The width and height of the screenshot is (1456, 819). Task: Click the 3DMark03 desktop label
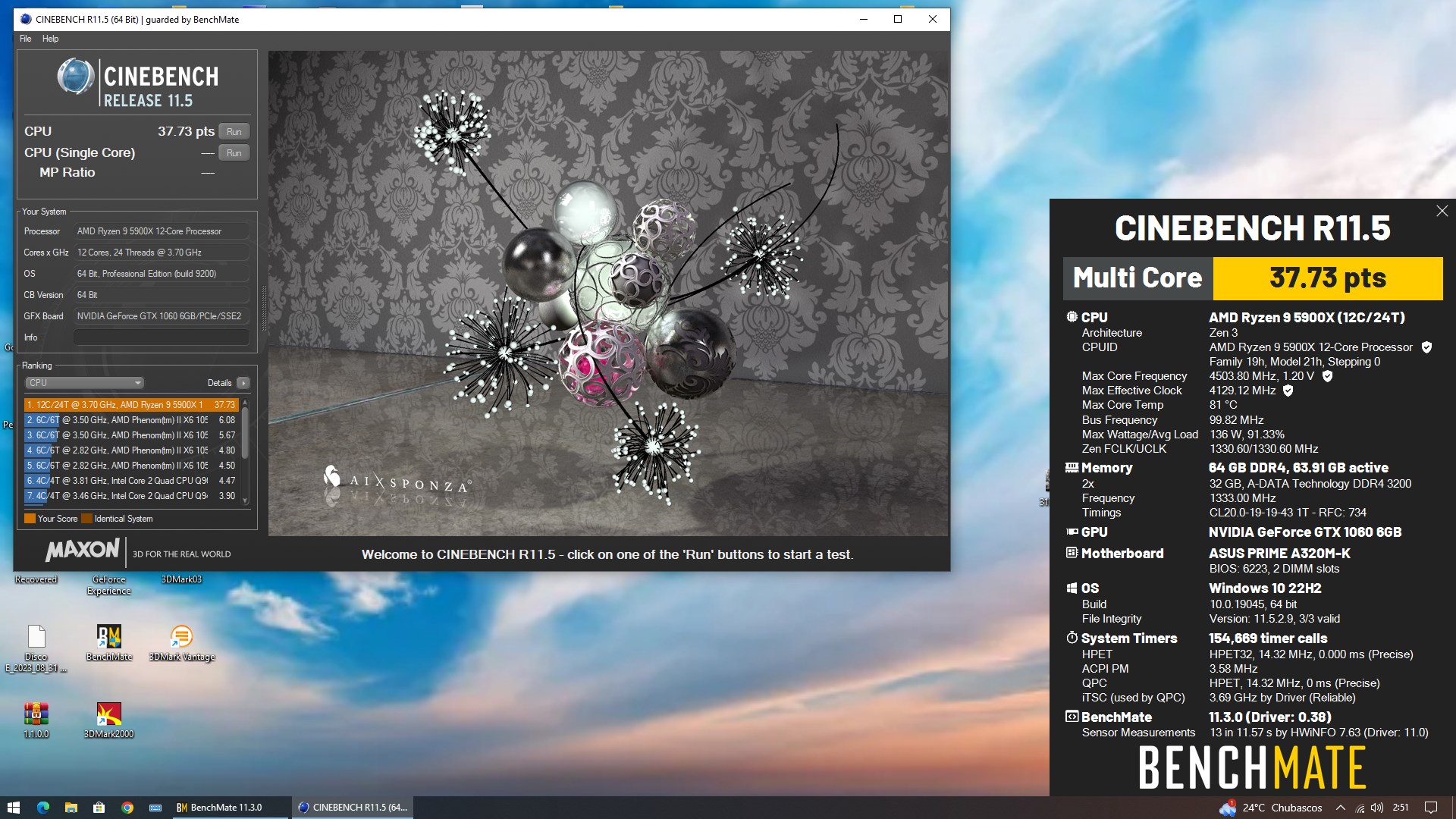tap(181, 579)
